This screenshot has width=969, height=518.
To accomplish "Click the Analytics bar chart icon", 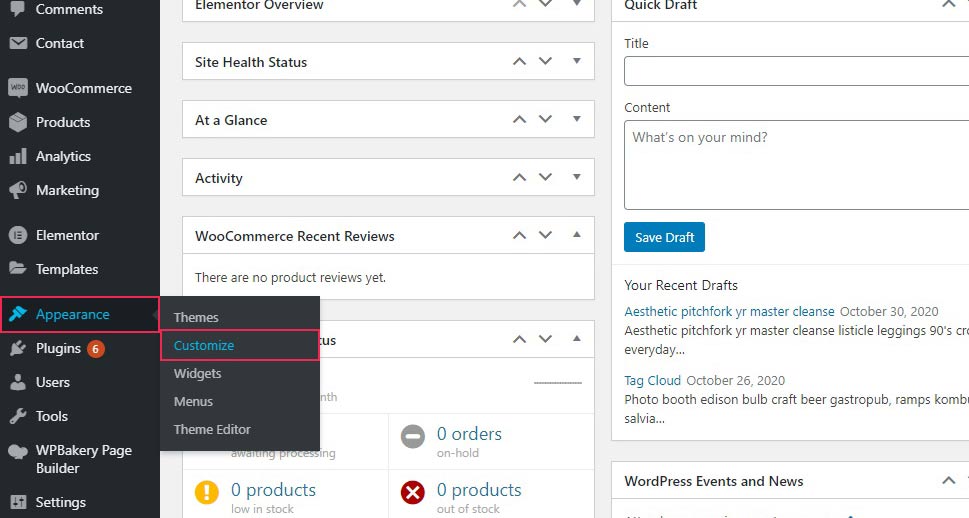I will (18, 156).
